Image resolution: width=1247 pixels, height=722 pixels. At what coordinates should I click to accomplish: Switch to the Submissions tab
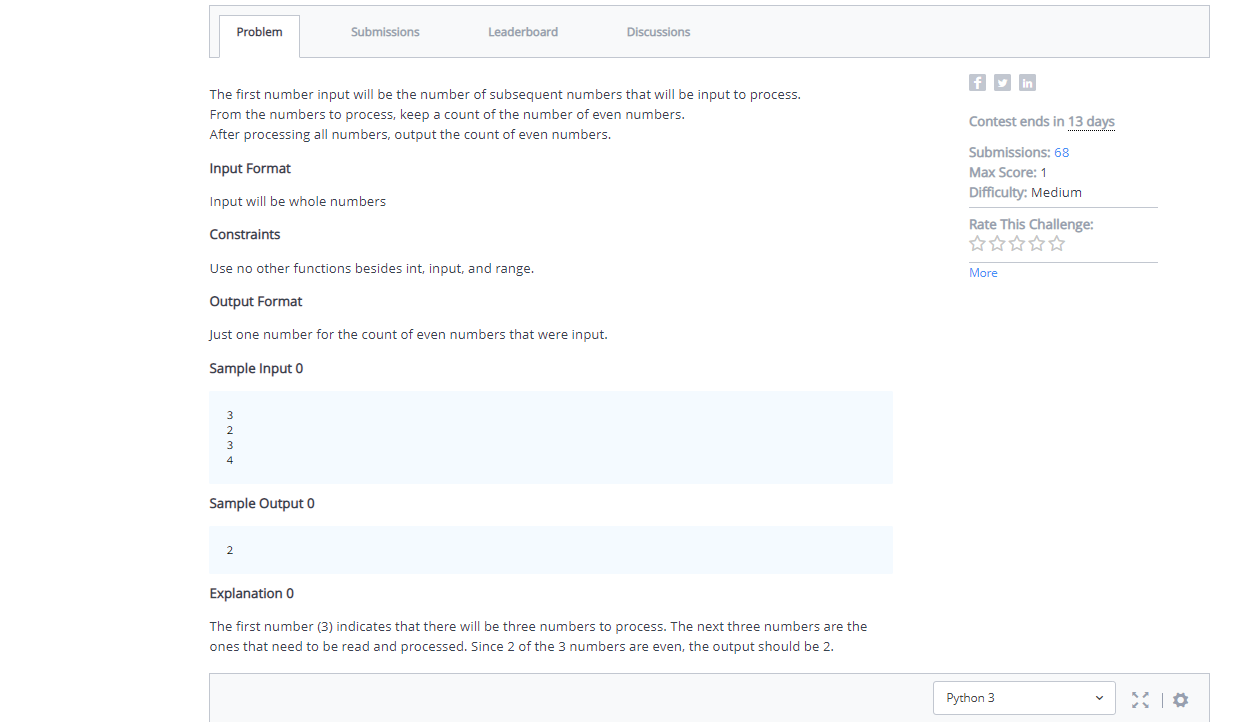(x=384, y=31)
